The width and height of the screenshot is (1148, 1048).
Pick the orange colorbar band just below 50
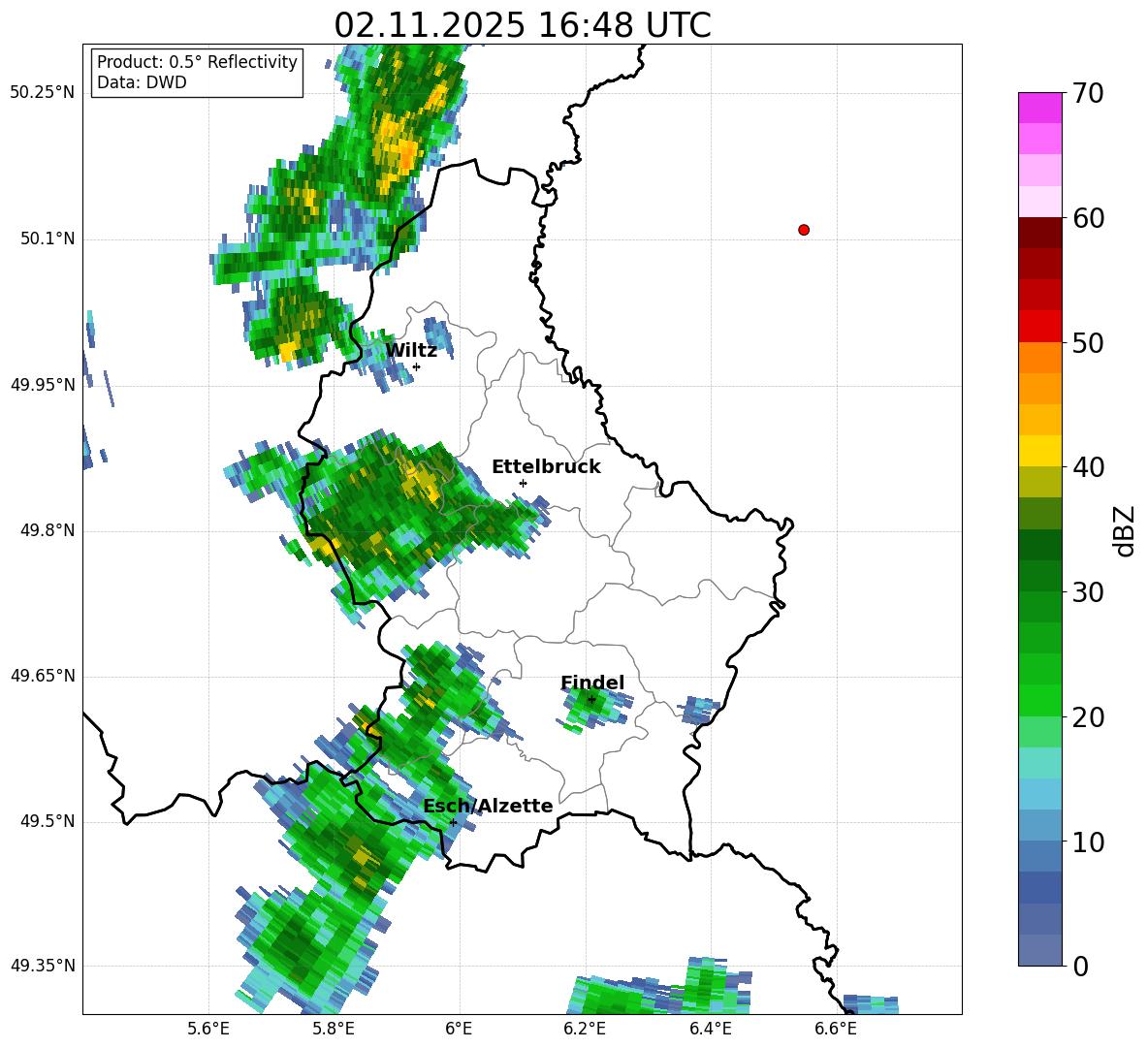pyautogui.click(x=1040, y=358)
